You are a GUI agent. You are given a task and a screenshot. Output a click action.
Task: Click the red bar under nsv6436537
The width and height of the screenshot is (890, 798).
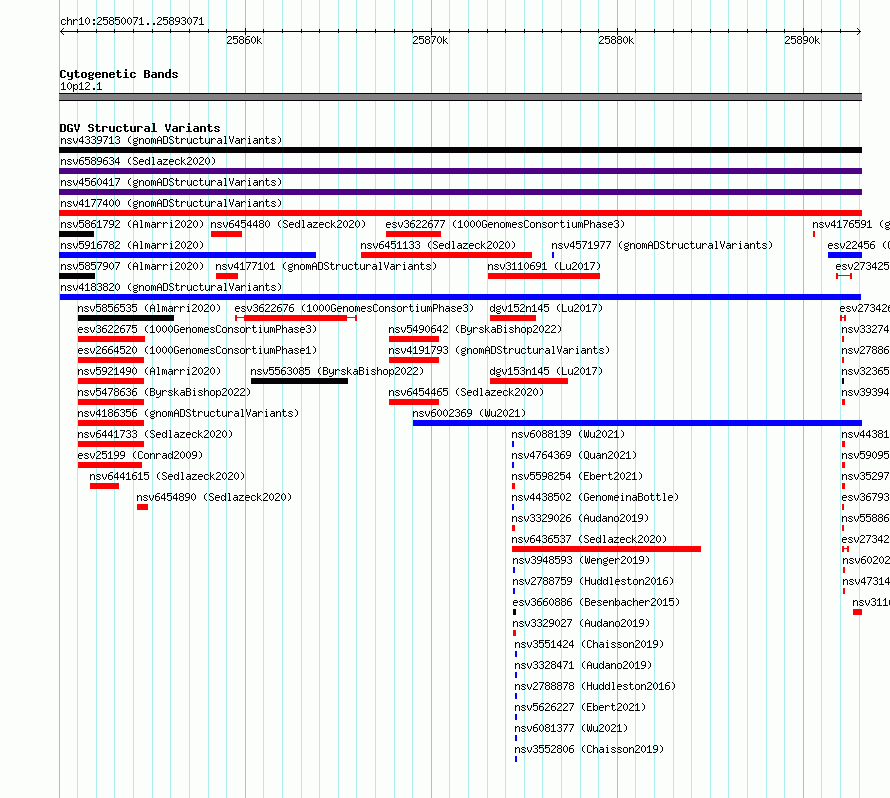coord(606,549)
